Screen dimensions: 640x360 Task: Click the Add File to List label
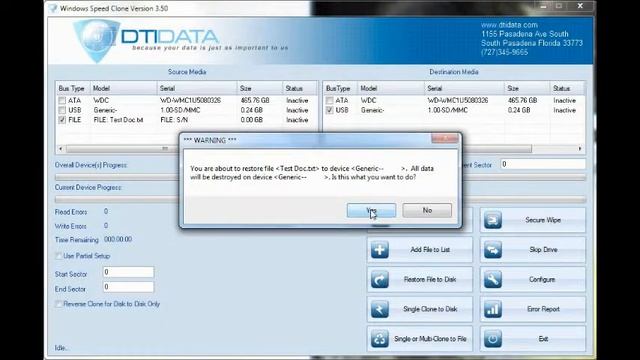click(x=430, y=250)
